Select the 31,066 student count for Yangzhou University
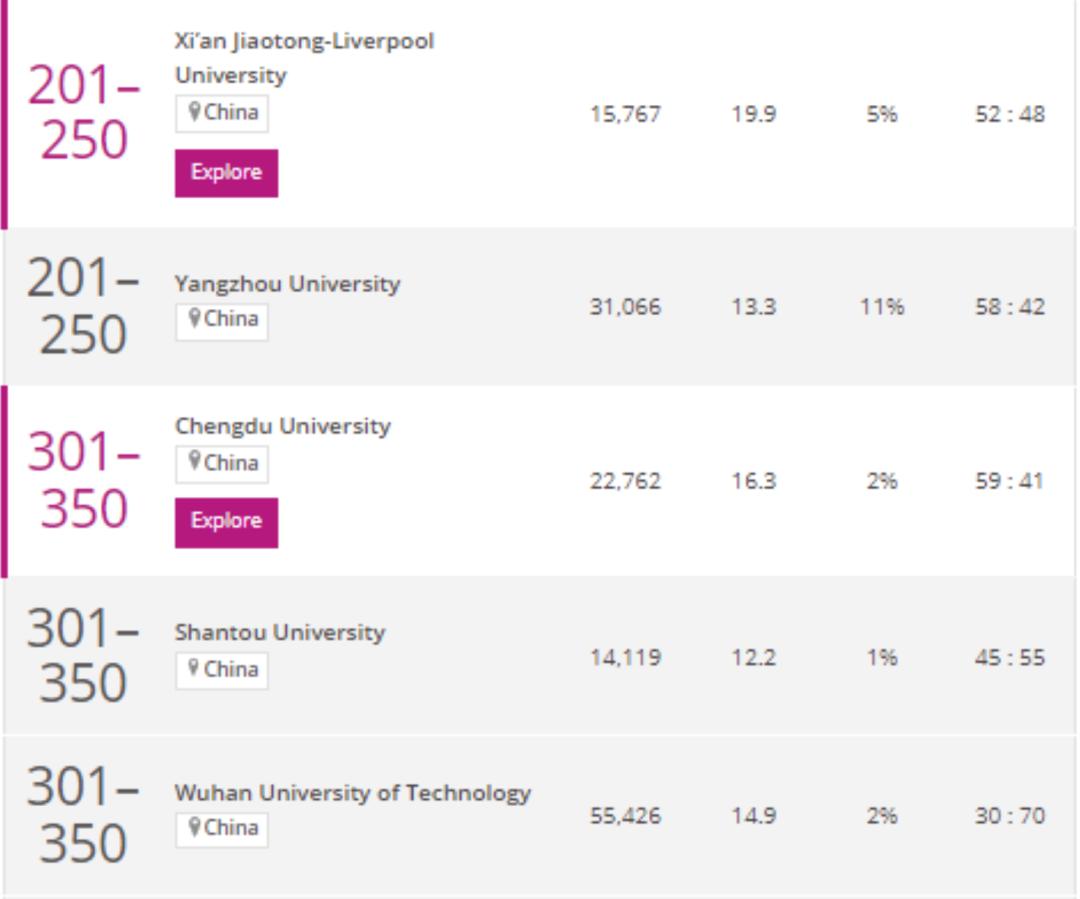Image resolution: width=1080 pixels, height=899 pixels. pyautogui.click(x=625, y=307)
